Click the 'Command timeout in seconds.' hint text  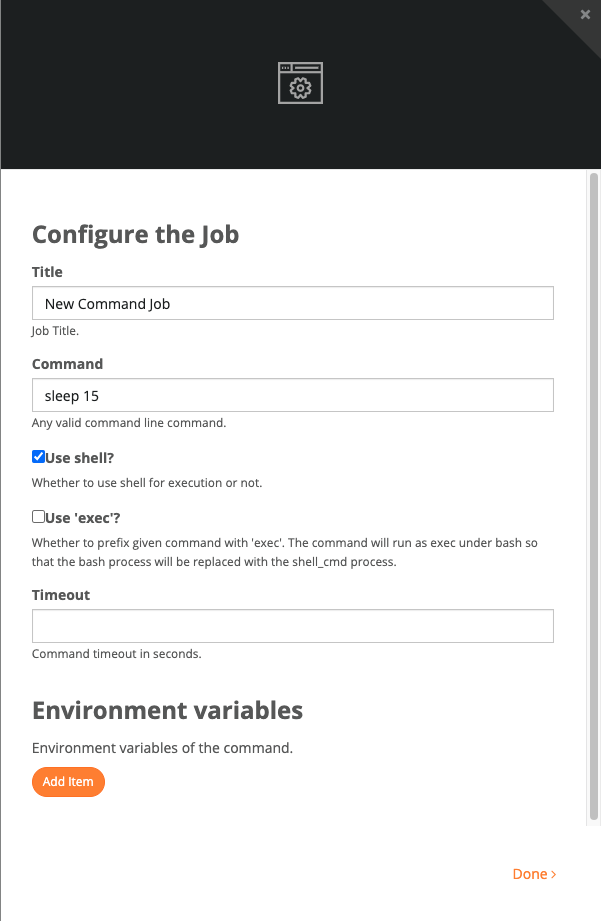117,654
